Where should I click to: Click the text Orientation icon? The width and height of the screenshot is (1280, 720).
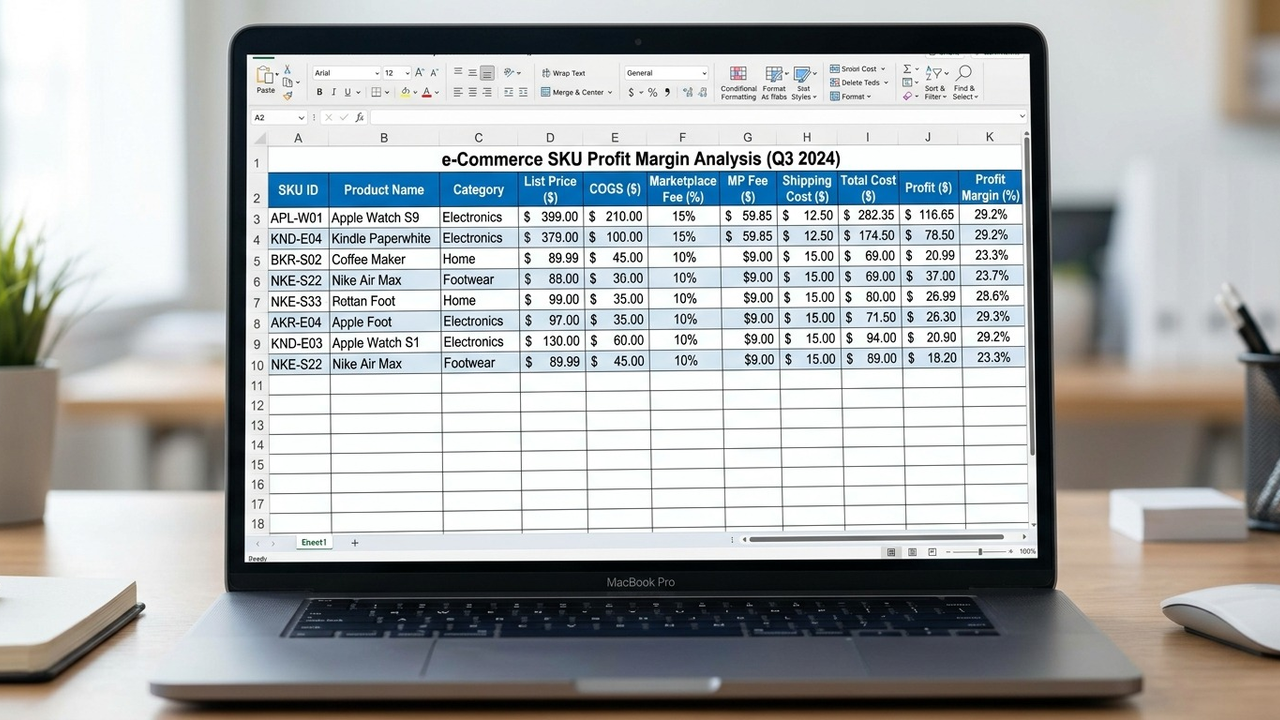(x=509, y=72)
